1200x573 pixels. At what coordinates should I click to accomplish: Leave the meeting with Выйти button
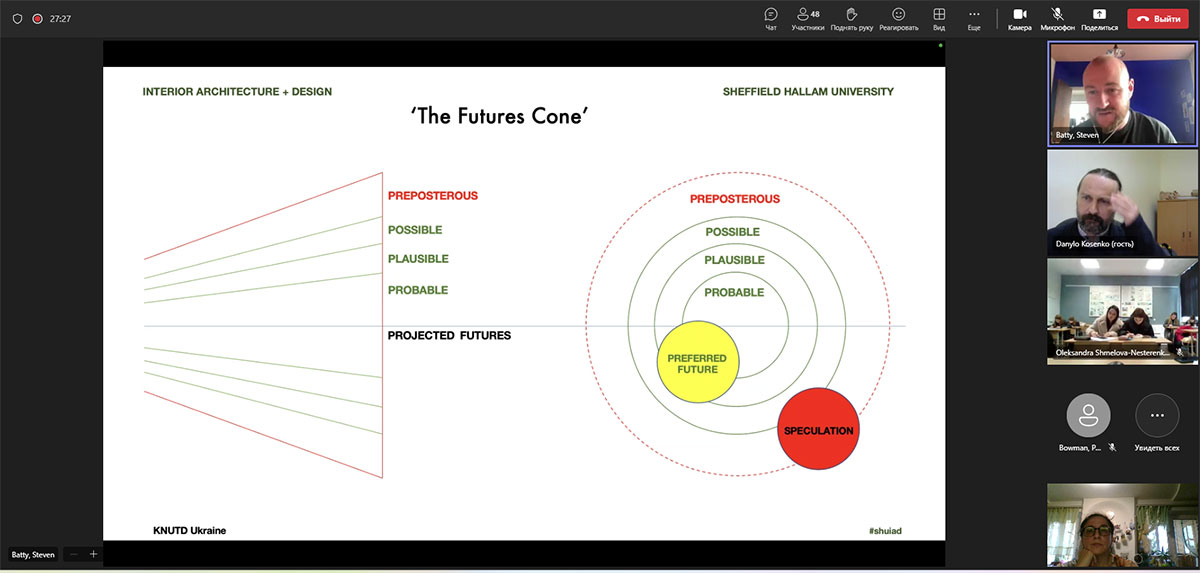tap(1157, 18)
